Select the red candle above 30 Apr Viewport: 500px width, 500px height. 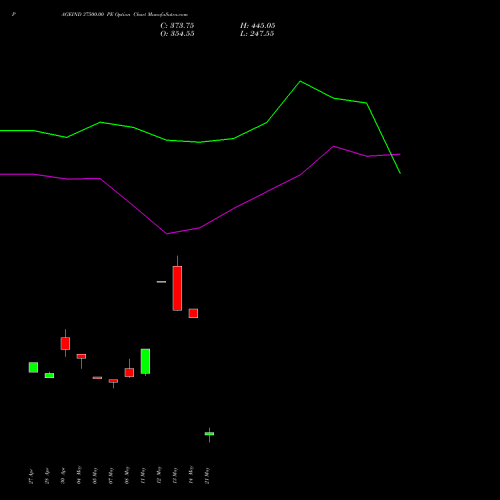point(65,343)
